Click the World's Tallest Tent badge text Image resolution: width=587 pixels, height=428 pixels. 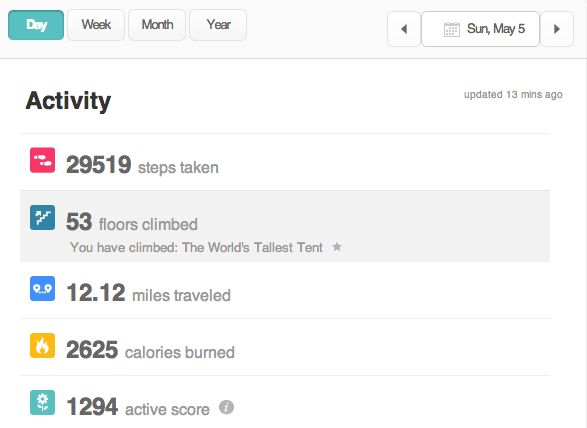(252, 248)
